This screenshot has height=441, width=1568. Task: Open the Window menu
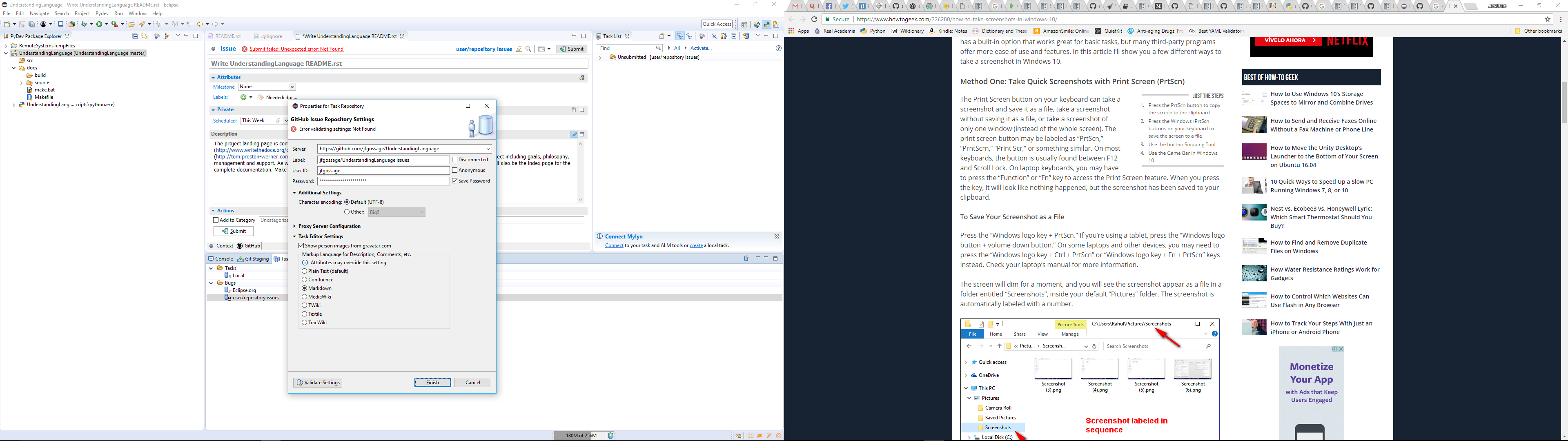[137, 13]
